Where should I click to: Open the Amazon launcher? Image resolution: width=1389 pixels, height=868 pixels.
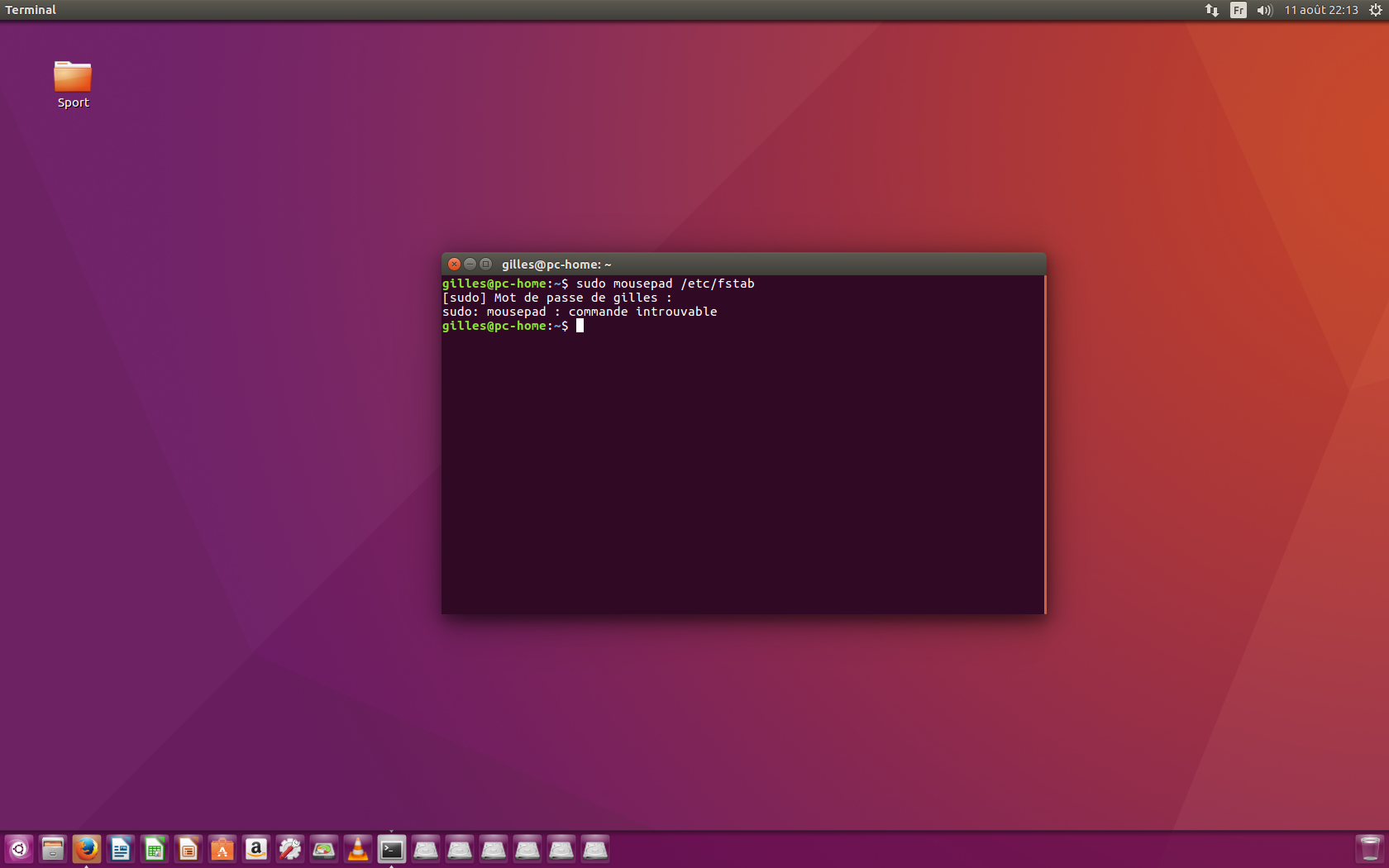click(256, 849)
